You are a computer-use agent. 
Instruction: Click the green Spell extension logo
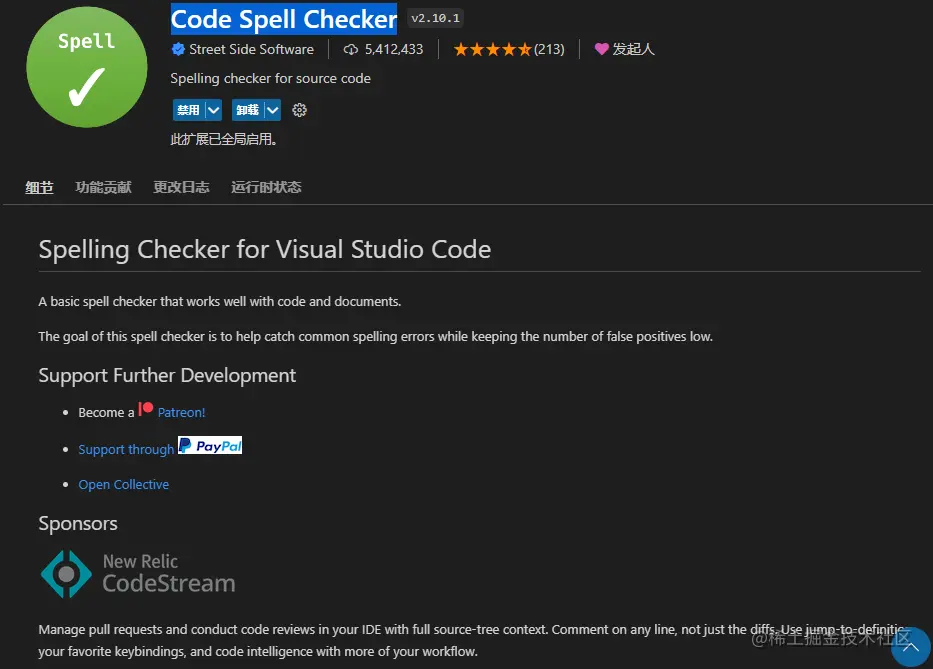click(86, 68)
